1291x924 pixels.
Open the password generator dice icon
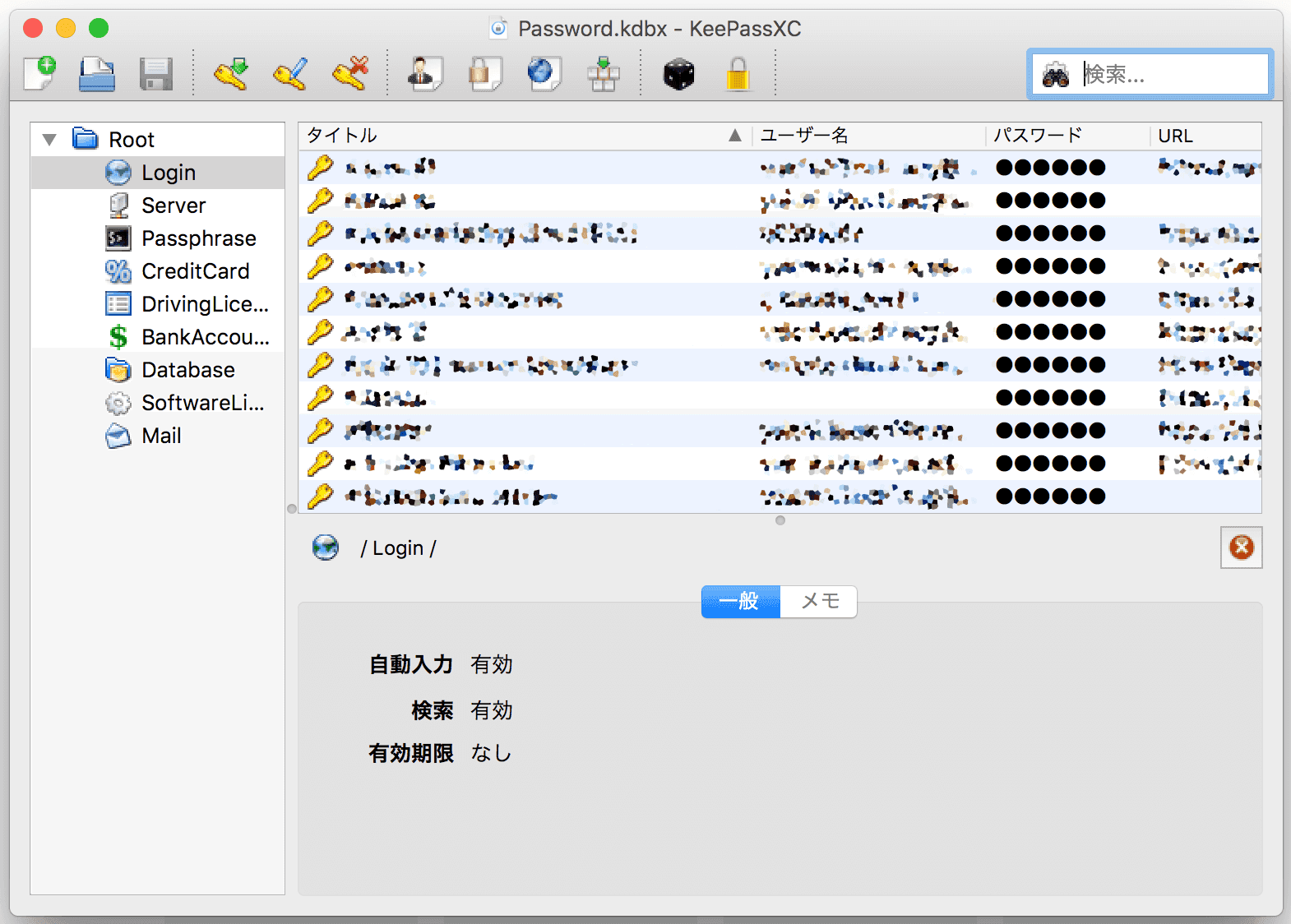678,74
